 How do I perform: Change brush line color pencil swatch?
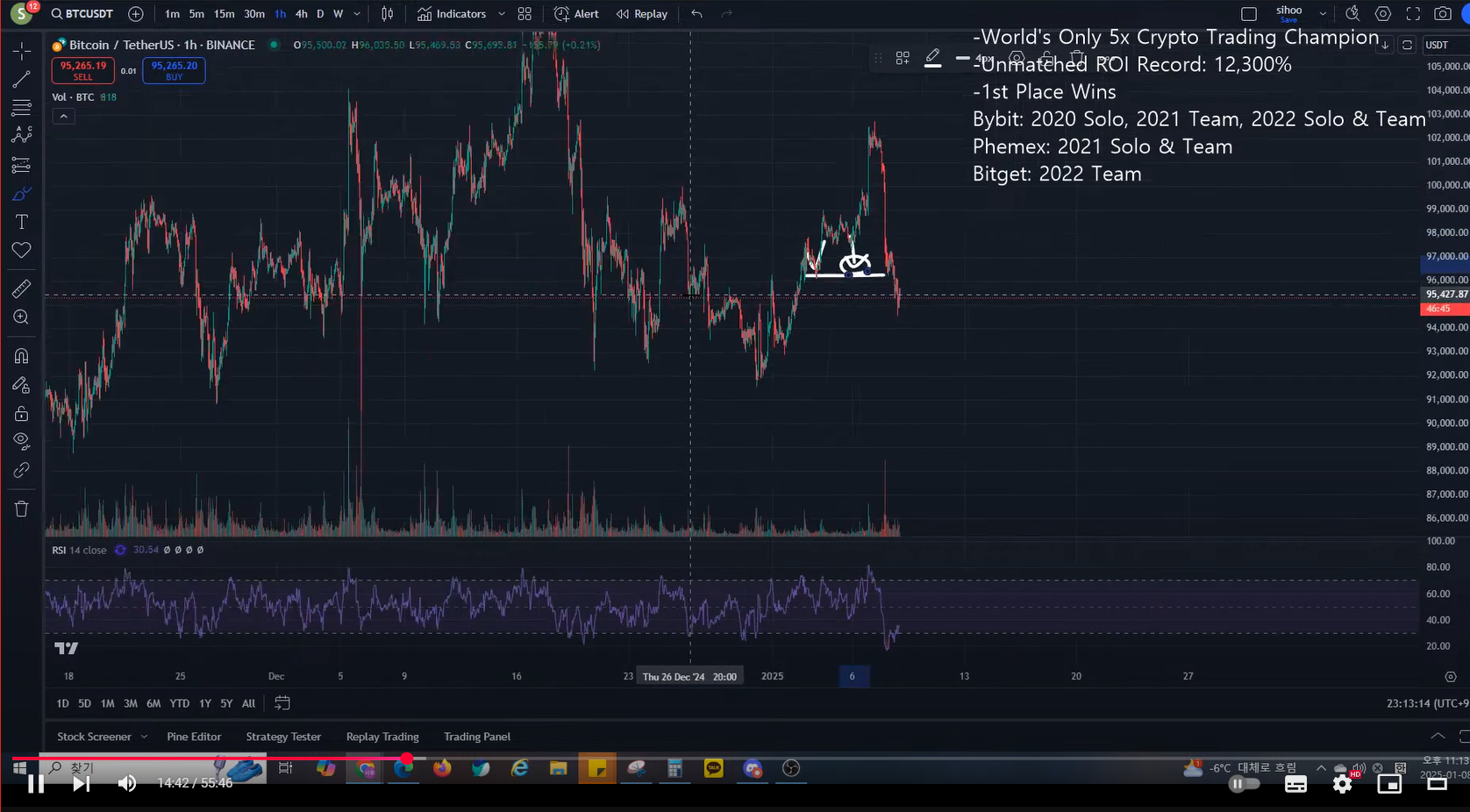pos(933,59)
